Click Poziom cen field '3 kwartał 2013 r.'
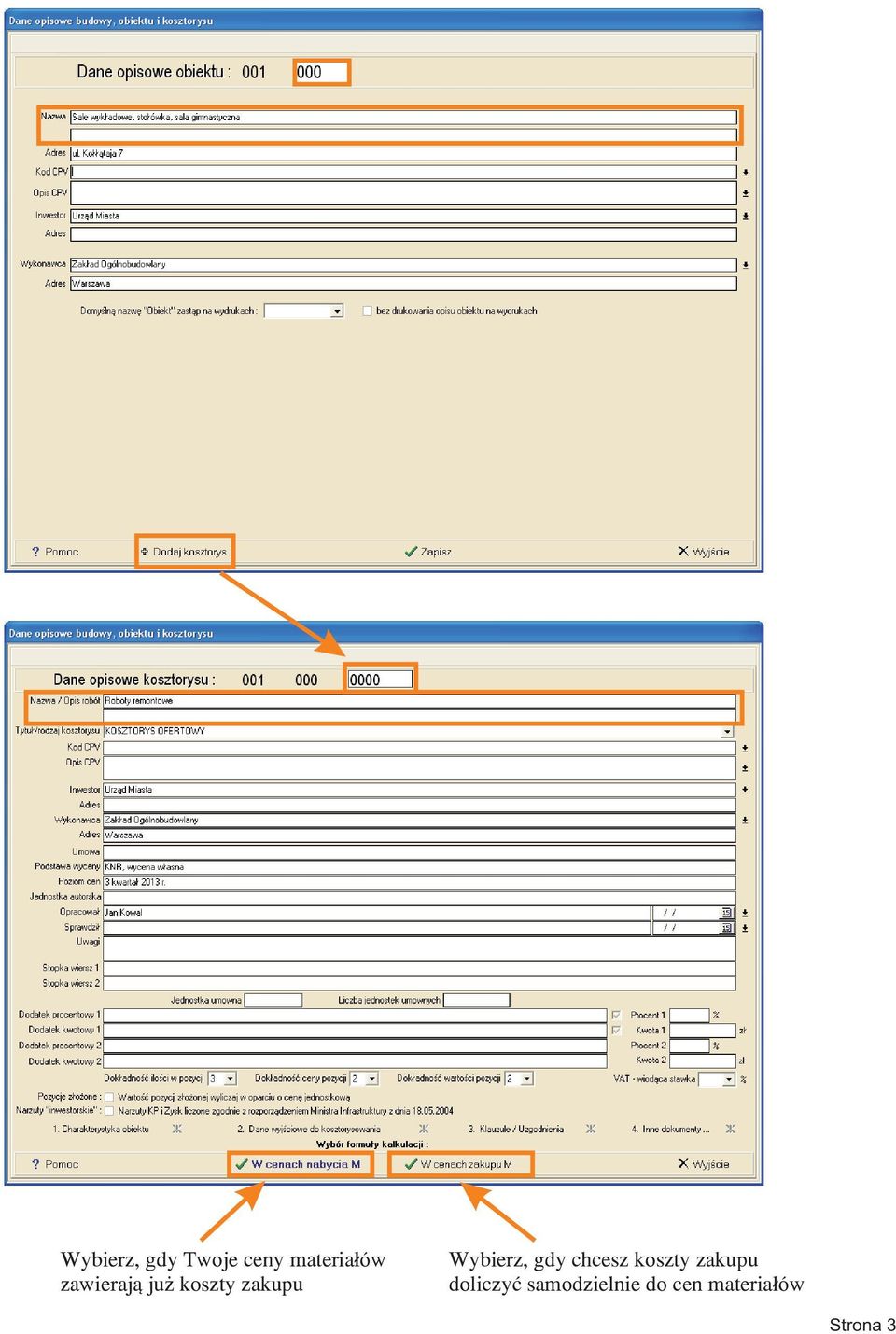896x1334 pixels. pos(419,882)
